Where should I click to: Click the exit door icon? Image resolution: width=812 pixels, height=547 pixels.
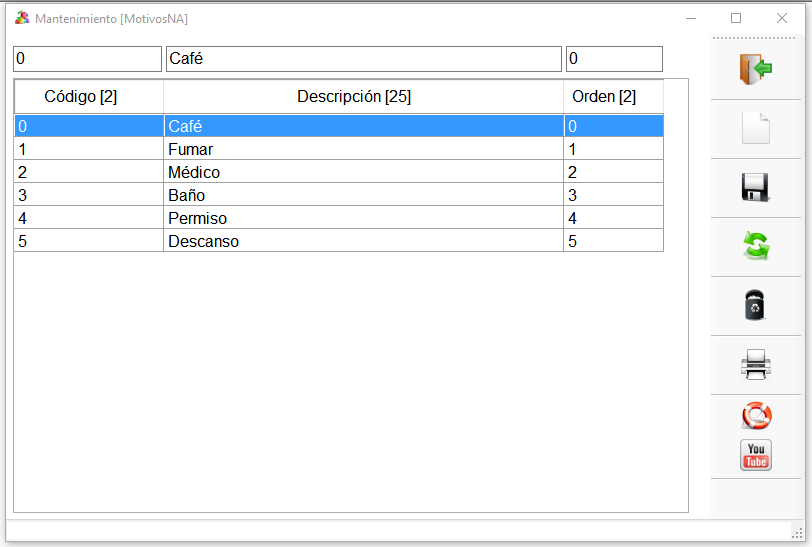coord(756,69)
